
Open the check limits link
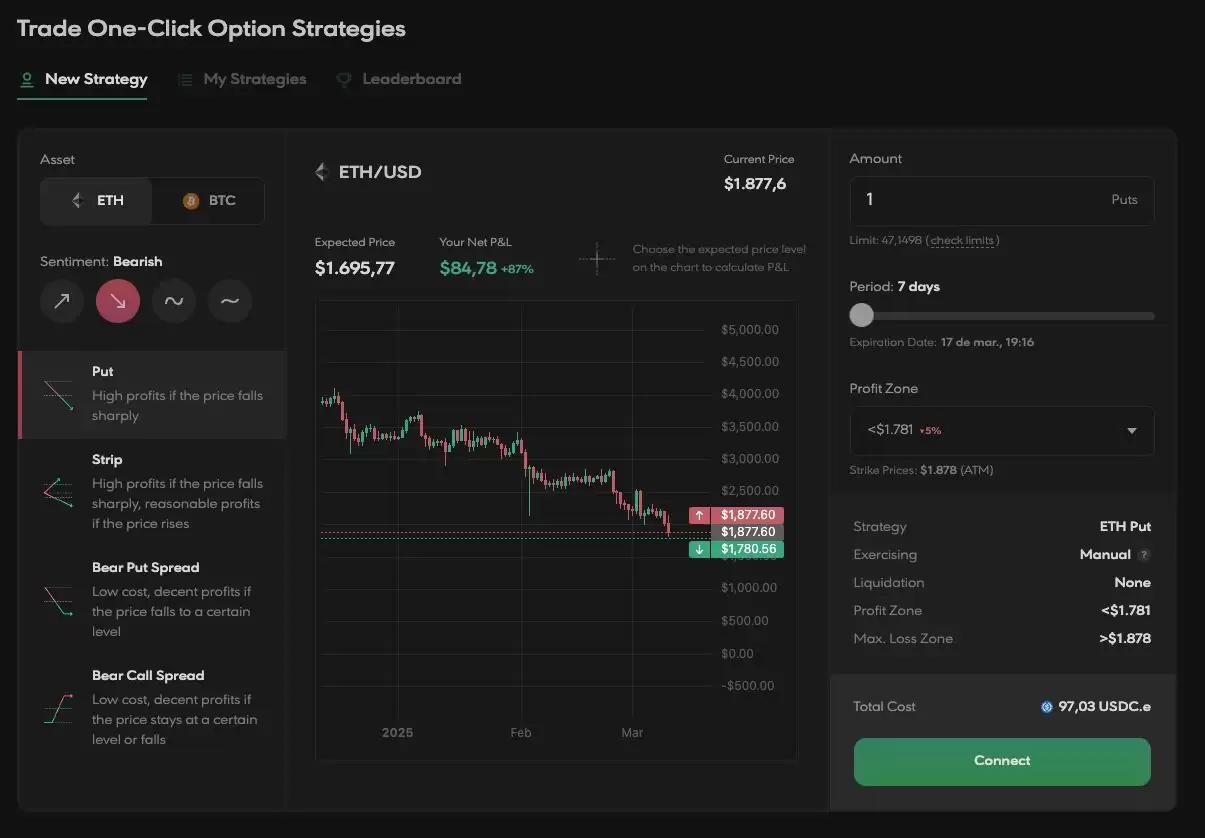[x=962, y=240]
